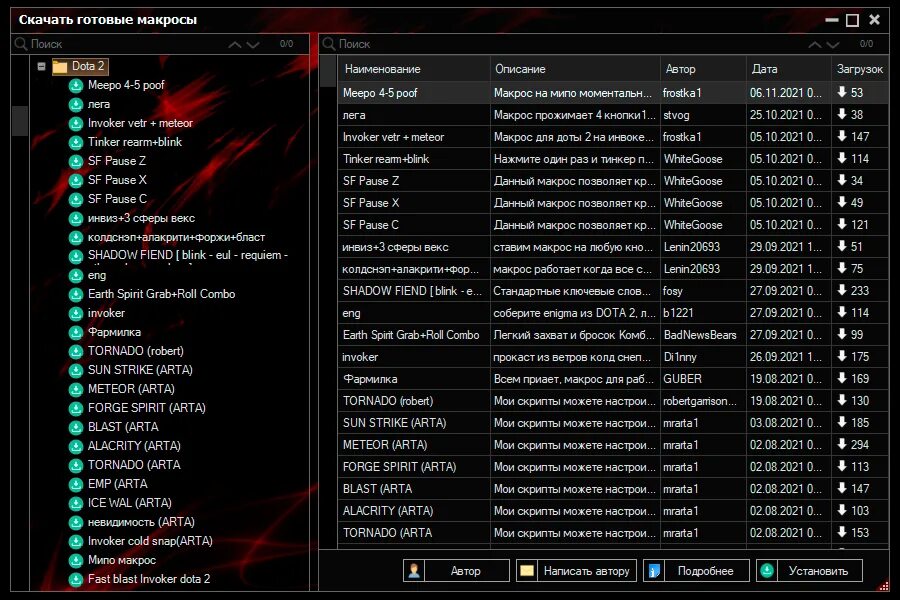Image resolution: width=900 pixels, height=600 pixels.
Task: Click the window resize grip at corner
Action: tap(884, 586)
